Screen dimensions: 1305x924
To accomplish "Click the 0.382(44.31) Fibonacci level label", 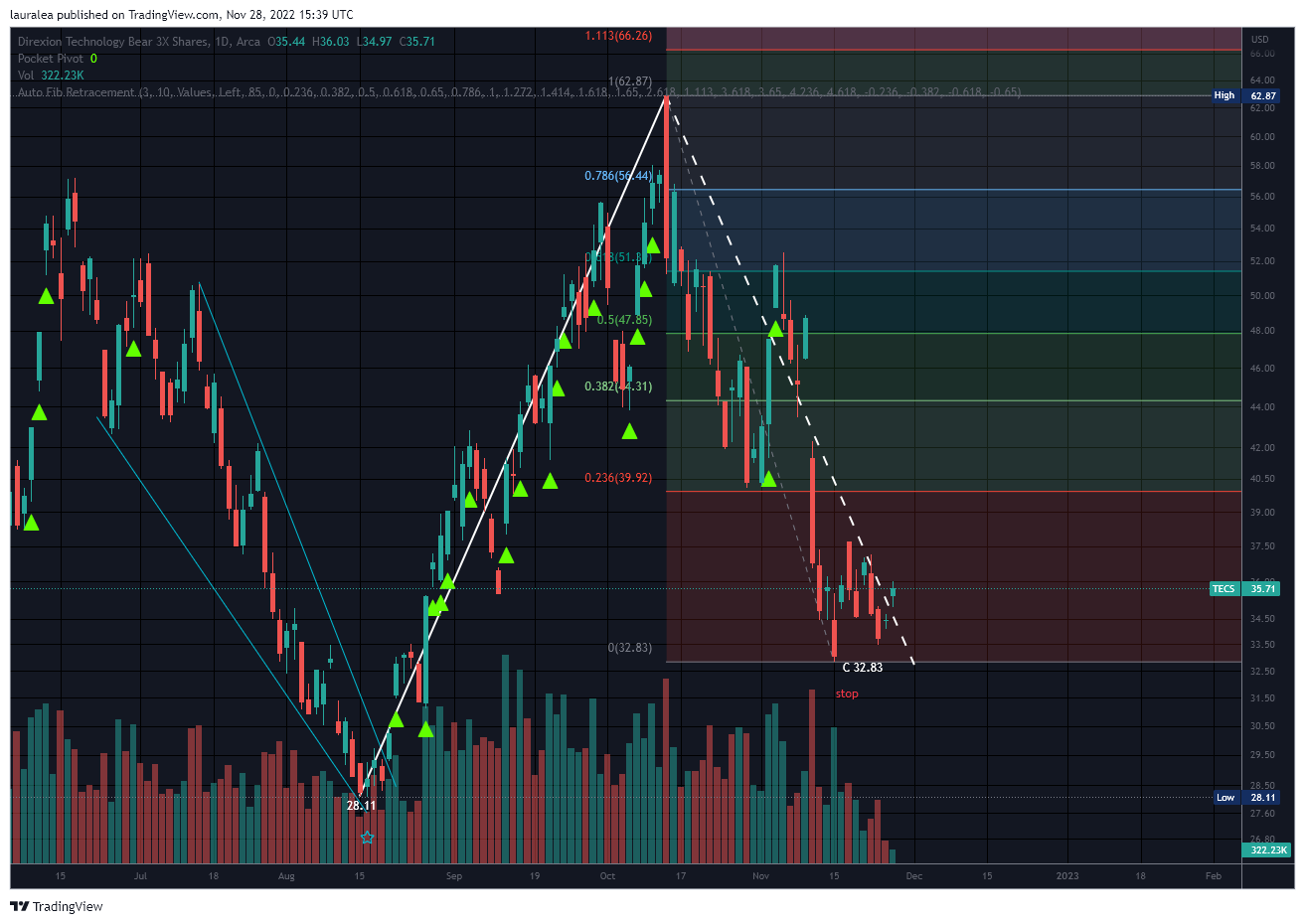I will click(618, 386).
